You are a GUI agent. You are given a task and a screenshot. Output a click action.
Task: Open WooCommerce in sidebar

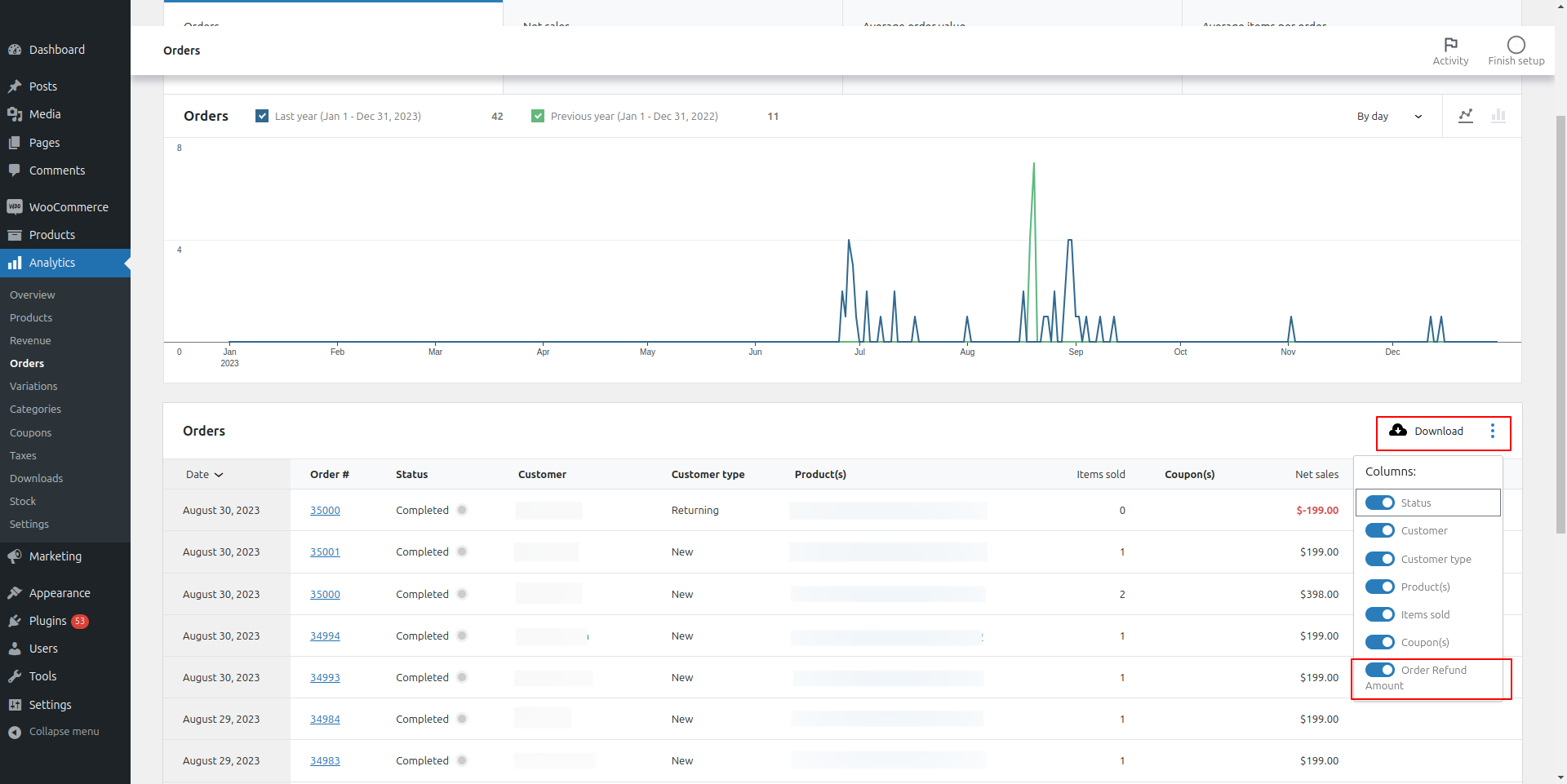[x=69, y=207]
